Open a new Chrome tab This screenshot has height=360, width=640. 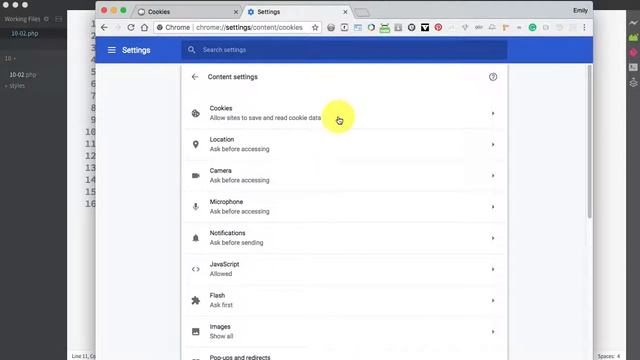pos(362,13)
